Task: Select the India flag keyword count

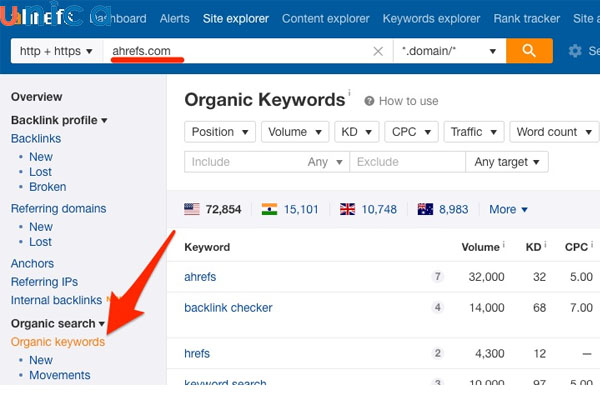Action: [290, 209]
